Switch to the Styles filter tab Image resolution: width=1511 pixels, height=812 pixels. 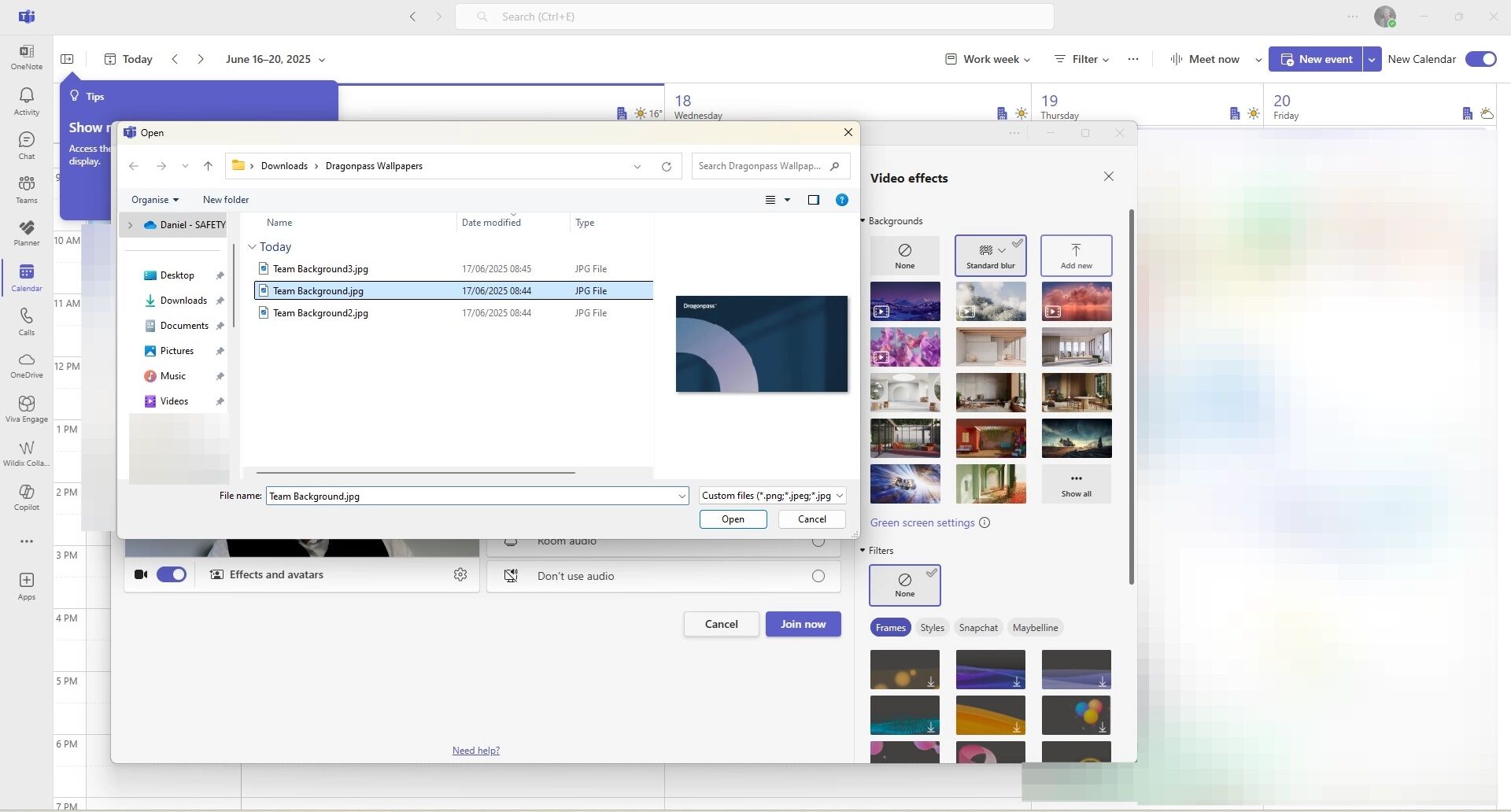click(x=932, y=628)
